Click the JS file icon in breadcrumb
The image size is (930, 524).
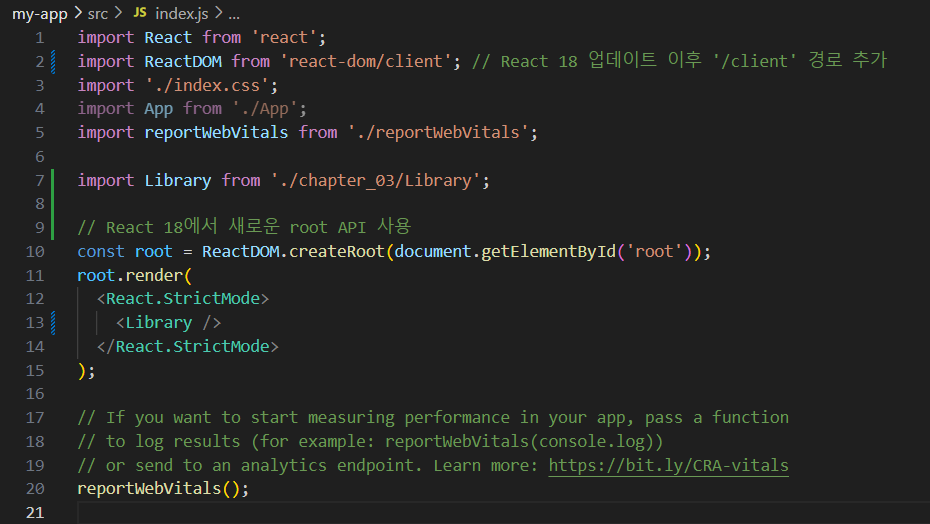(140, 12)
